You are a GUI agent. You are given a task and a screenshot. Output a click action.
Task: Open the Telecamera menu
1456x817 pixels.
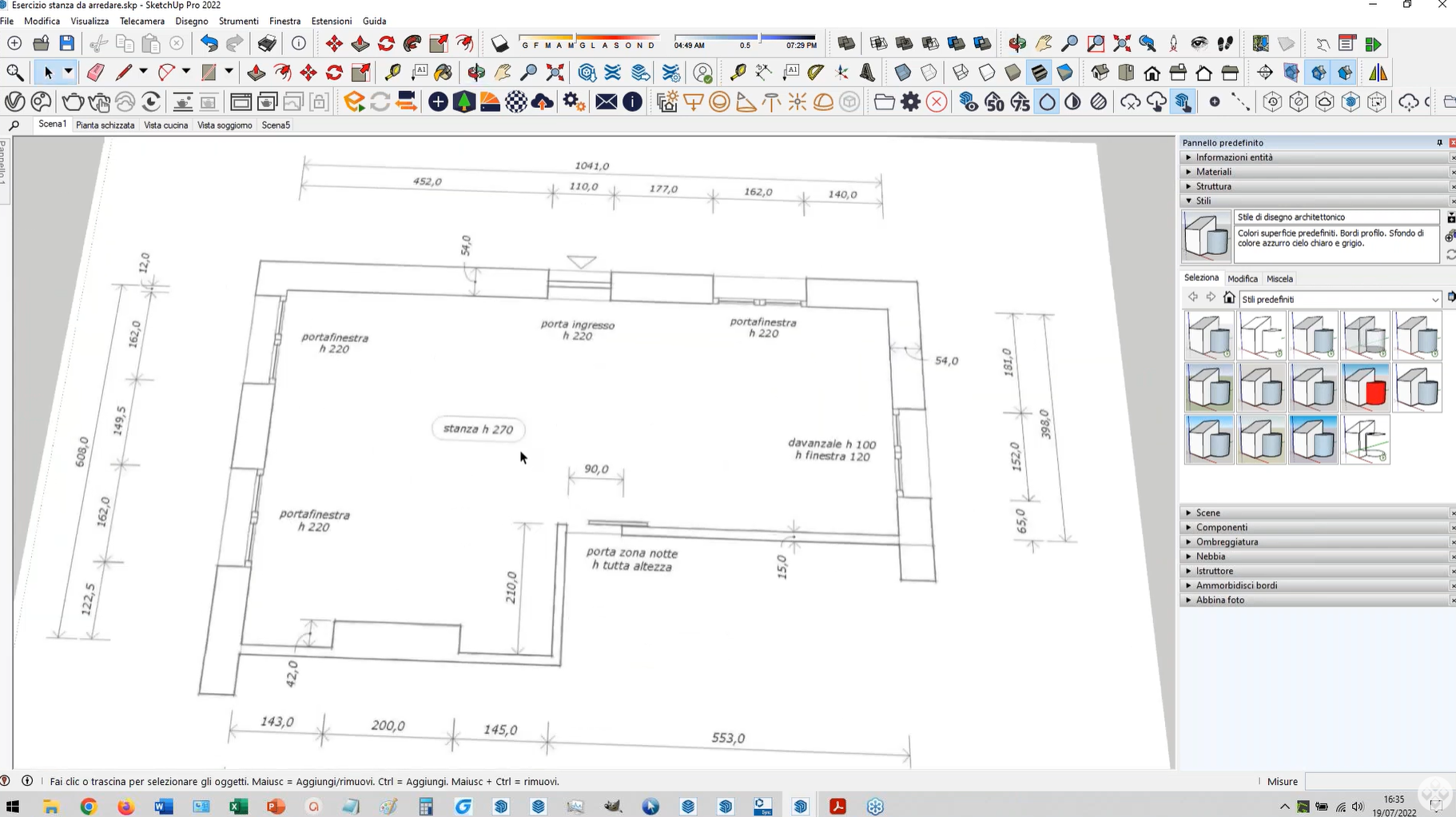(x=141, y=21)
